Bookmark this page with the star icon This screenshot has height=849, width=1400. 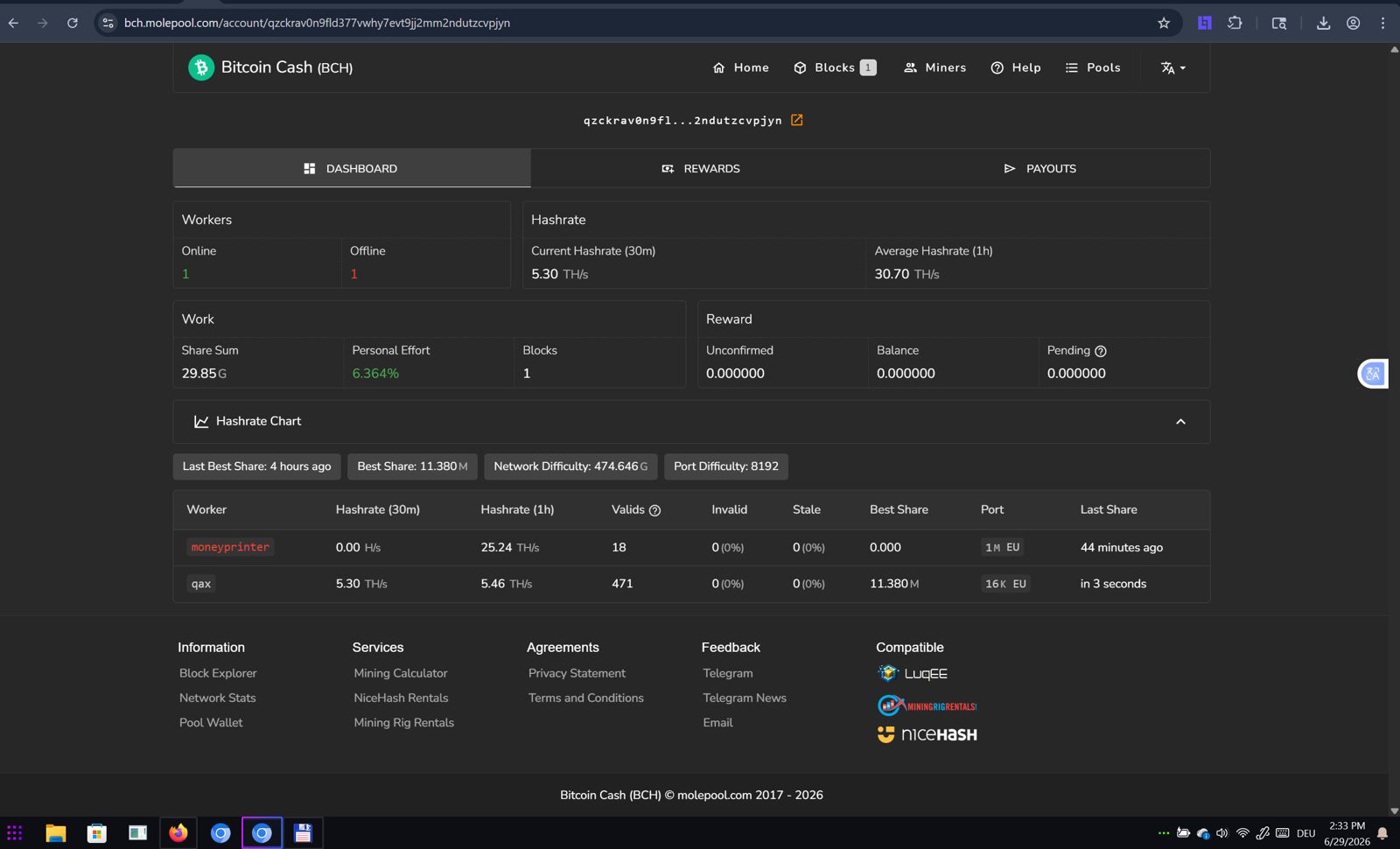[x=1164, y=23]
